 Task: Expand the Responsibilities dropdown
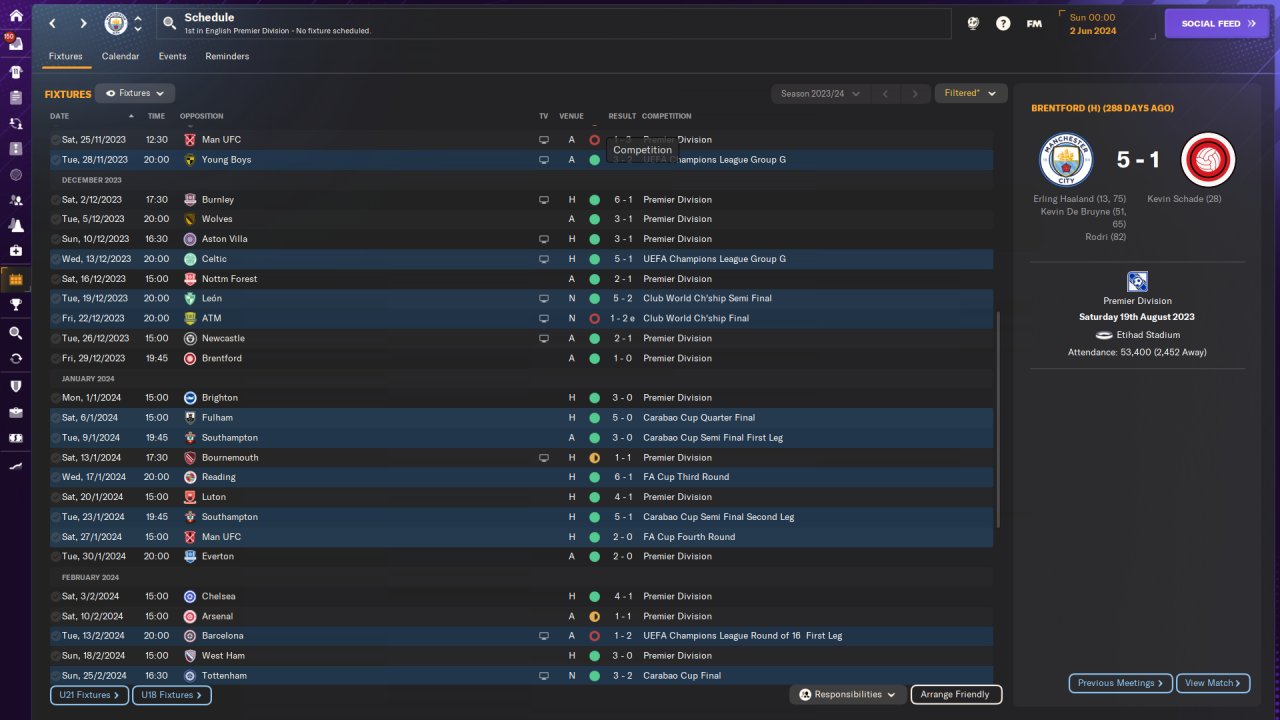point(848,694)
